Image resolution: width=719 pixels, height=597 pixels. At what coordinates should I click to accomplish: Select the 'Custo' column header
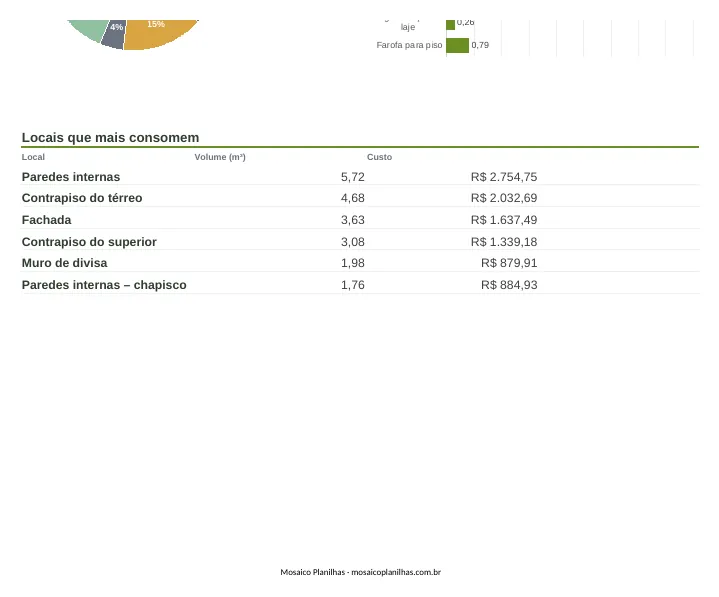point(379,157)
